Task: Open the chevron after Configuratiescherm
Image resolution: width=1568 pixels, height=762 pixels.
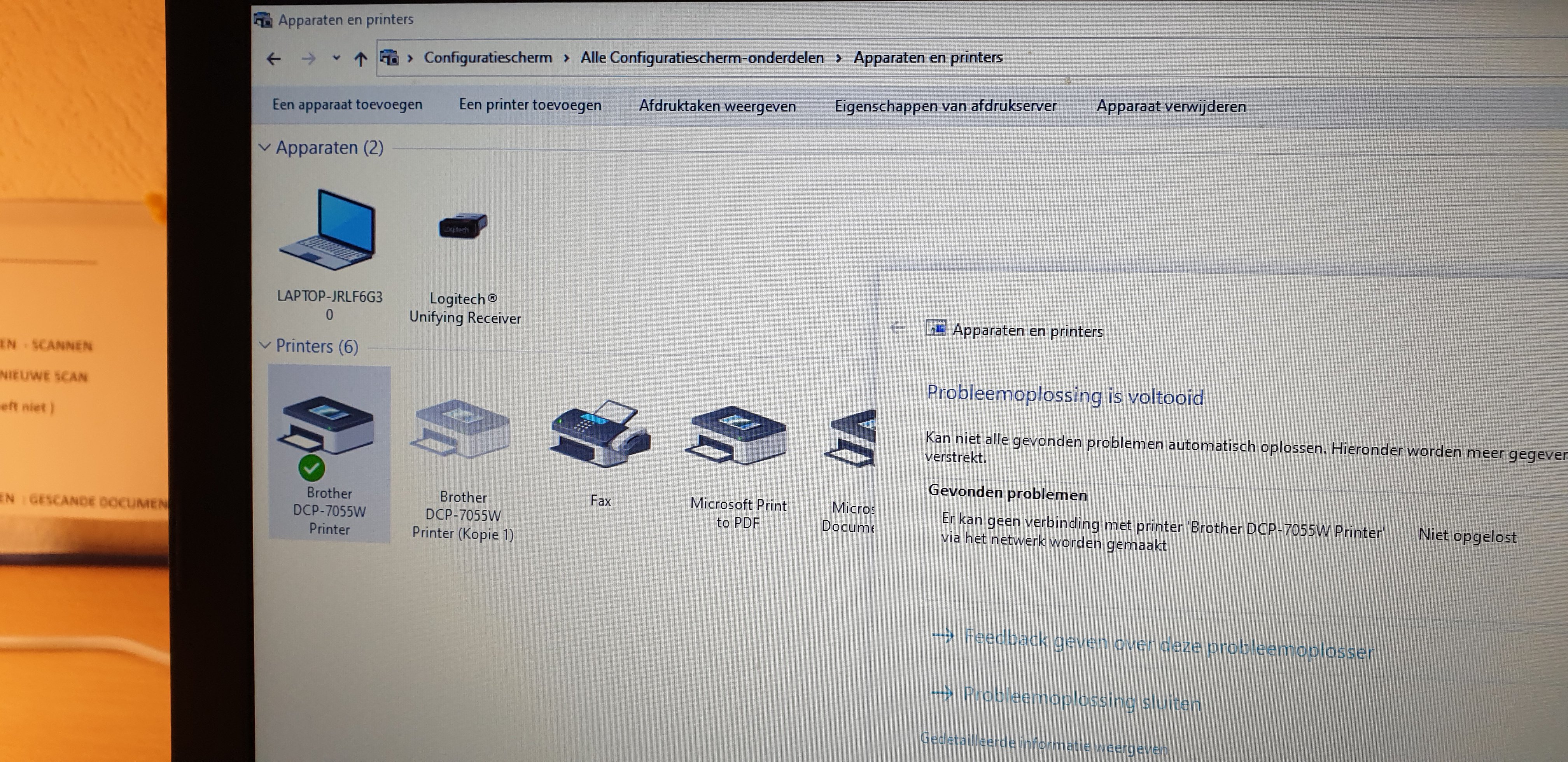Action: 566,58
